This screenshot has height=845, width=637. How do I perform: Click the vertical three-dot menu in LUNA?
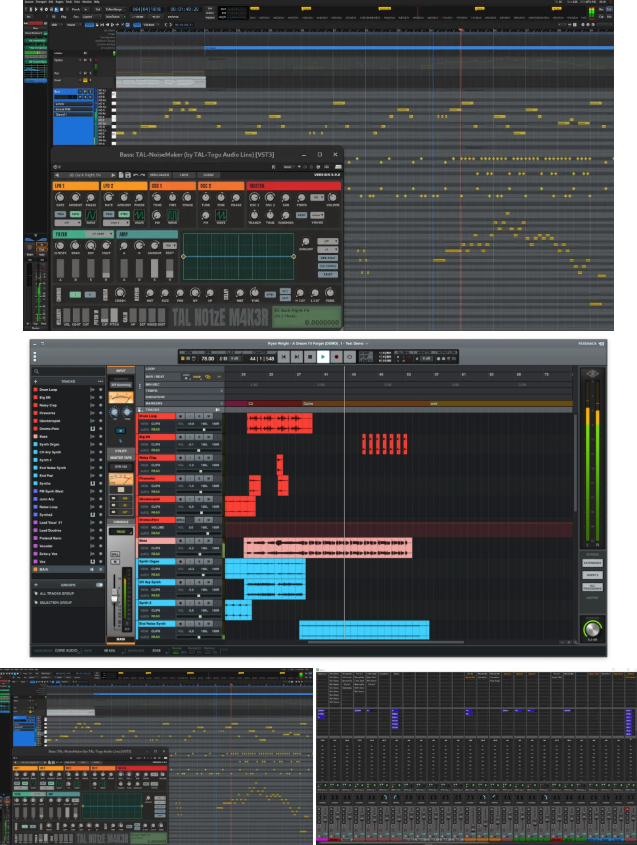[x=34, y=357]
